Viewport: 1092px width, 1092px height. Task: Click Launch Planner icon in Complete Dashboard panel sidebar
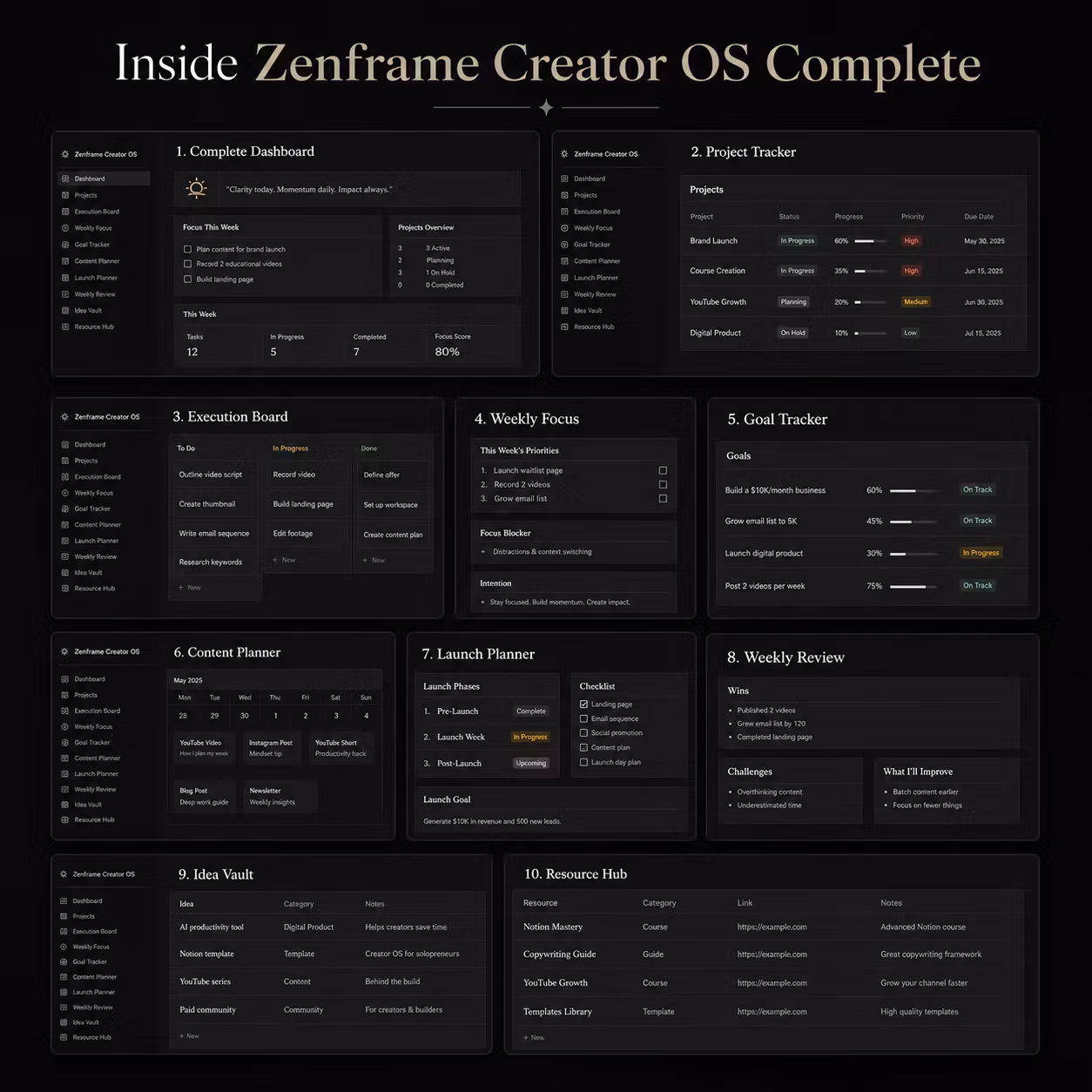(x=65, y=278)
